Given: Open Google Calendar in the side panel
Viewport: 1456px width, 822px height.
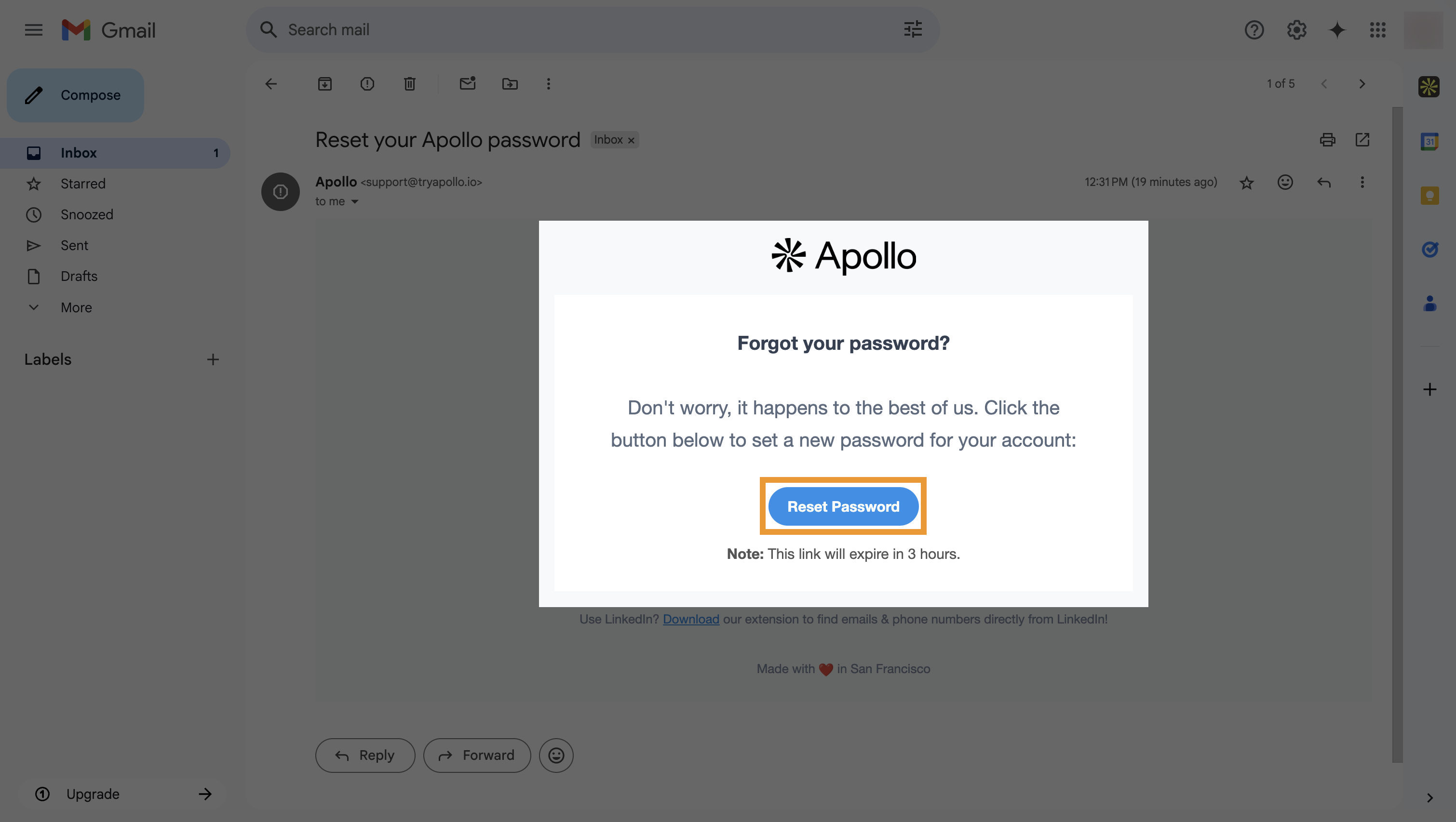Looking at the screenshot, I should tap(1429, 141).
